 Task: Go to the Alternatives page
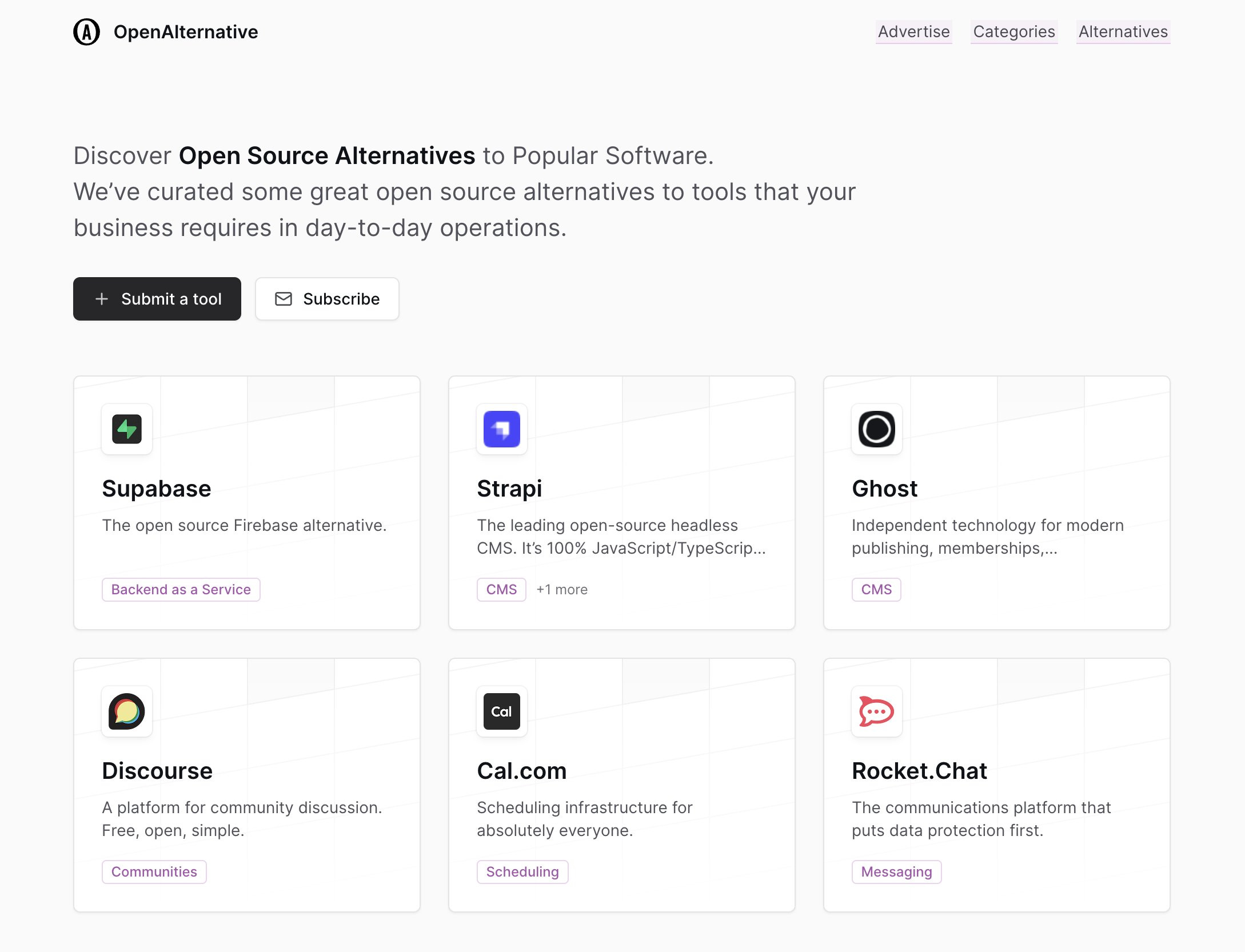pyautogui.click(x=1123, y=32)
